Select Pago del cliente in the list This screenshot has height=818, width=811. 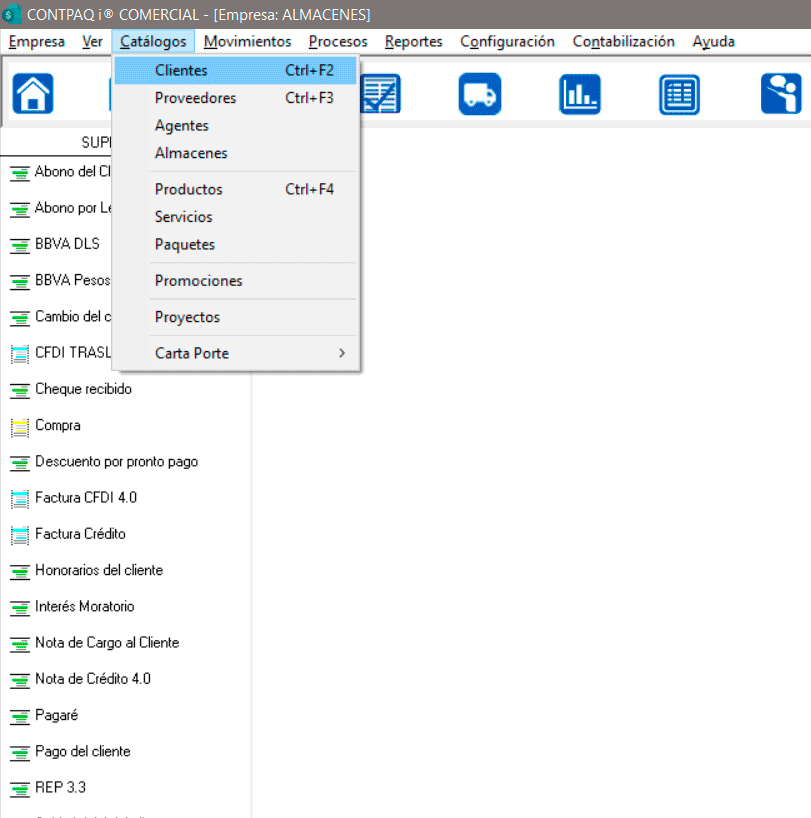point(82,751)
